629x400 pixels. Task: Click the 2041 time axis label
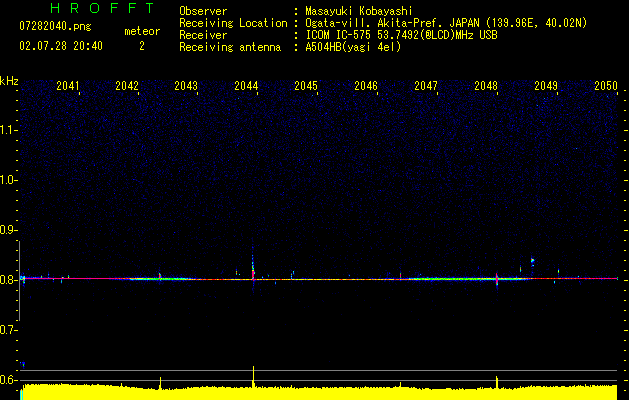pyautogui.click(x=67, y=85)
